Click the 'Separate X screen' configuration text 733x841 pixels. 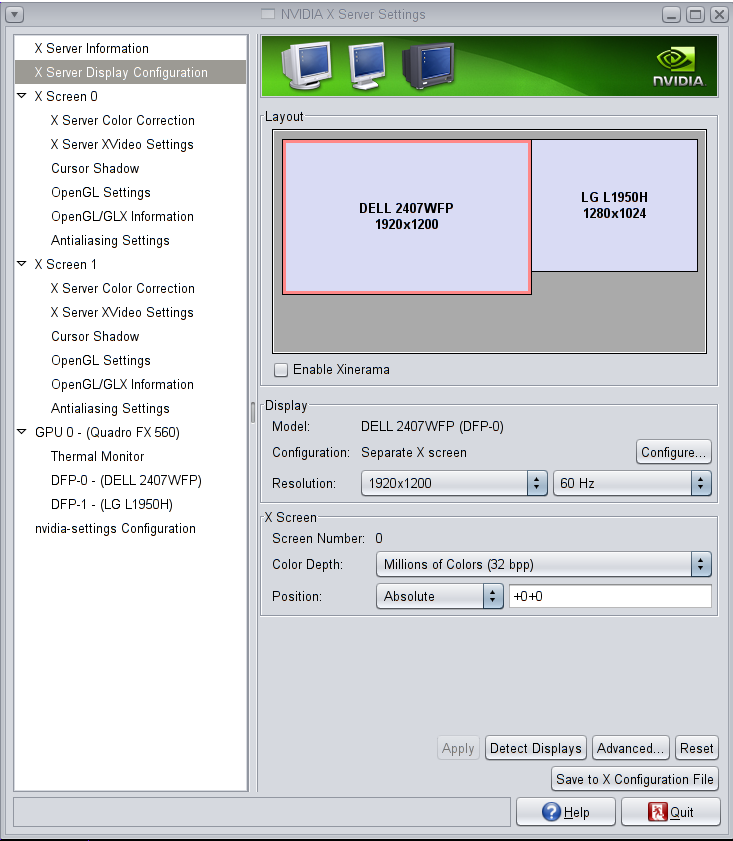(413, 453)
